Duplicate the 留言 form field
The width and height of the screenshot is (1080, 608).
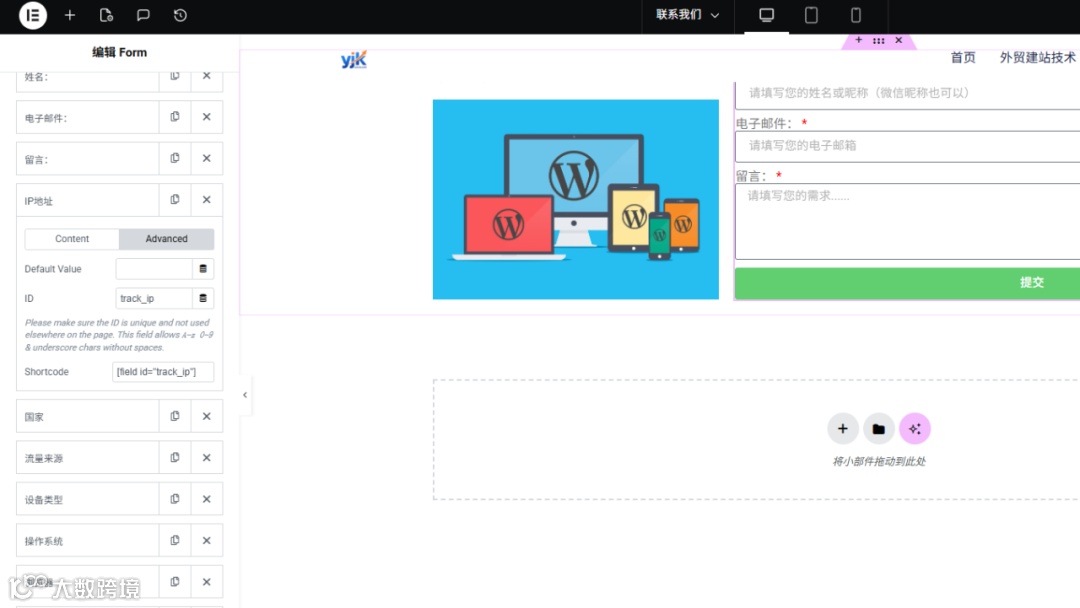click(175, 158)
